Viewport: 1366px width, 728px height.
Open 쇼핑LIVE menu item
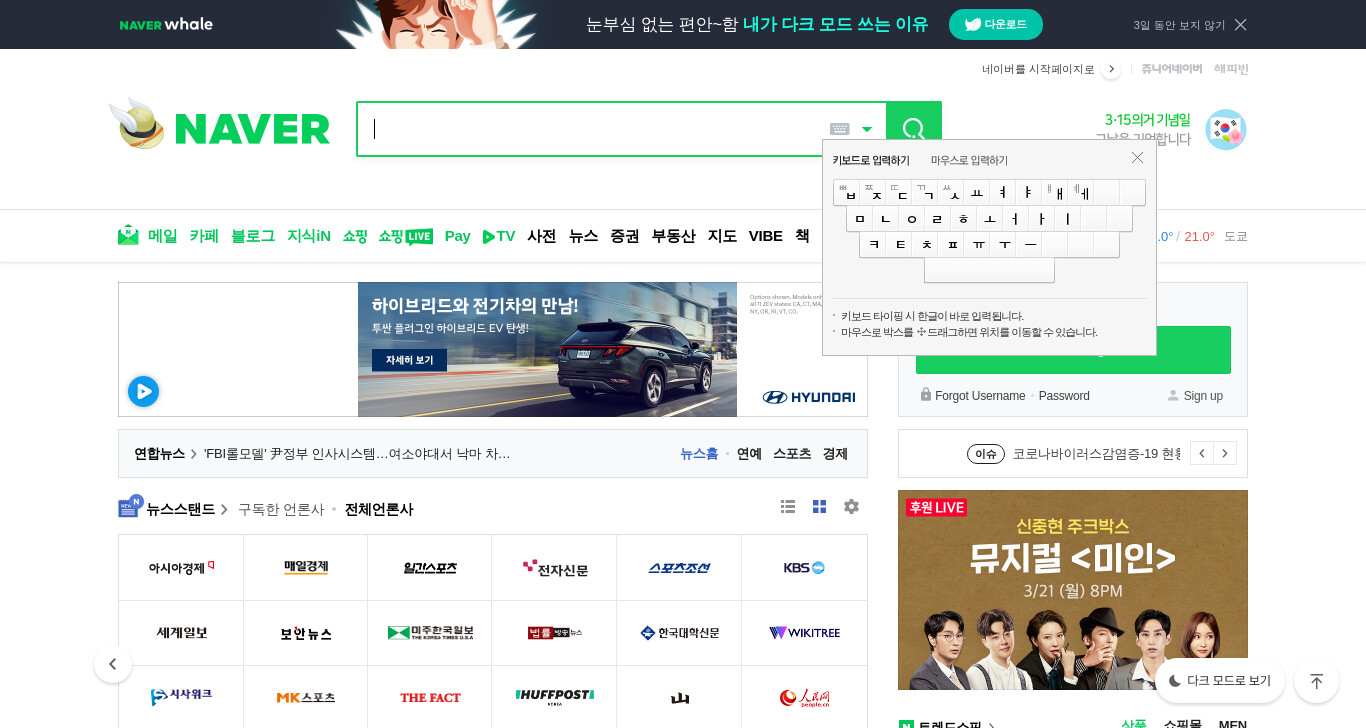click(406, 236)
